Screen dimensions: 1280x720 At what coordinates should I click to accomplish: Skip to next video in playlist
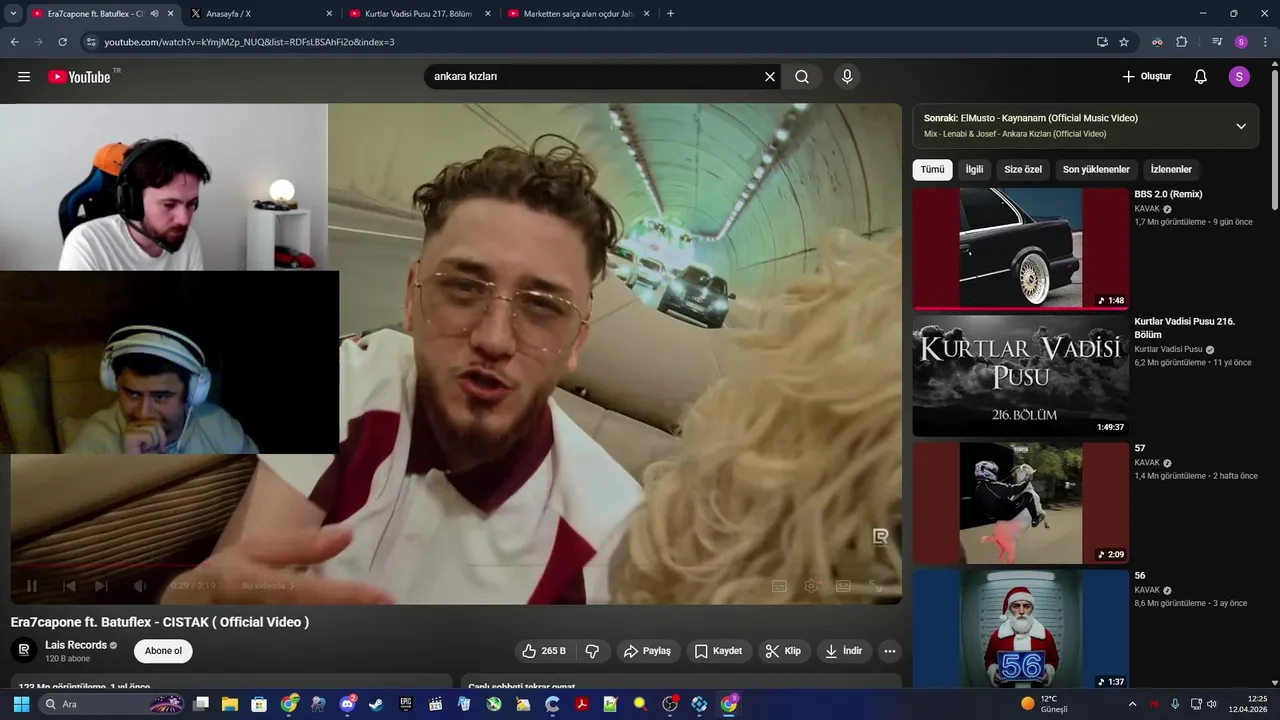101,586
